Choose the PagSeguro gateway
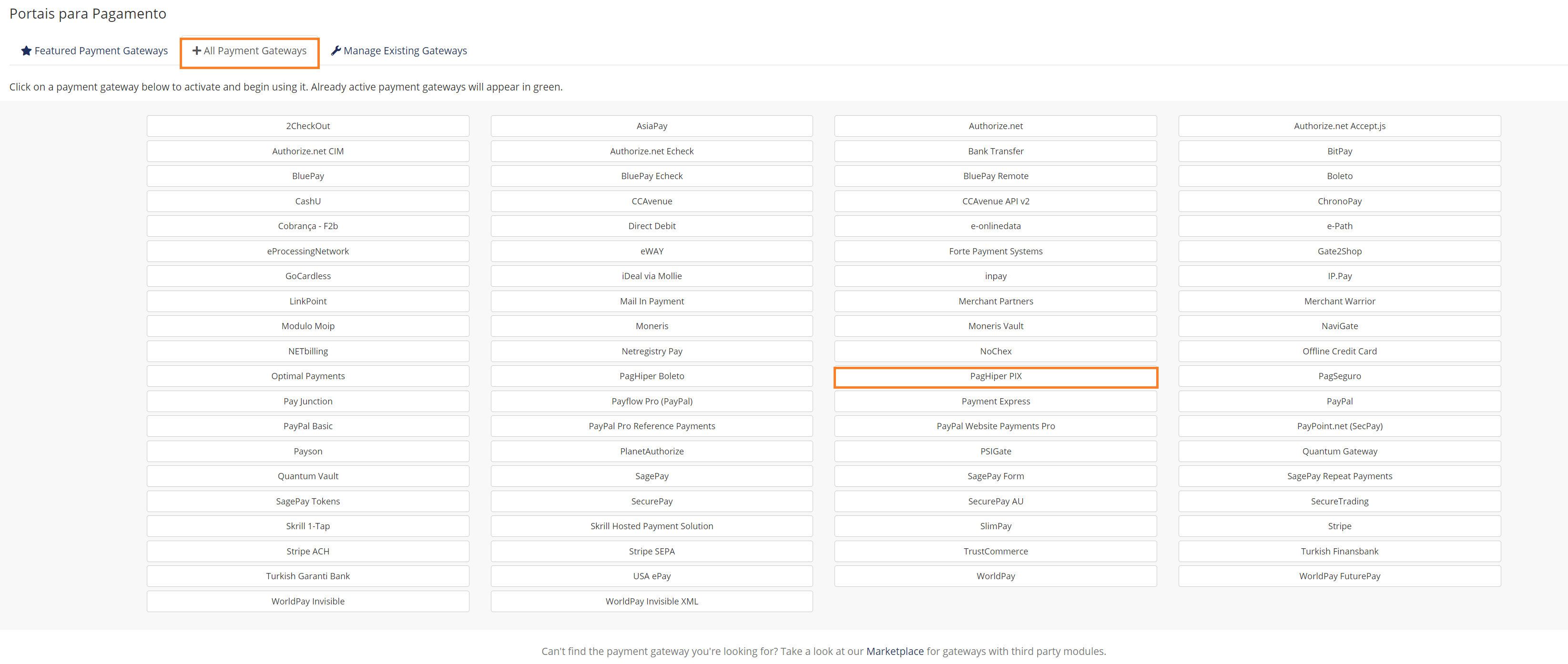The width and height of the screenshot is (1568, 664). [x=1340, y=376]
